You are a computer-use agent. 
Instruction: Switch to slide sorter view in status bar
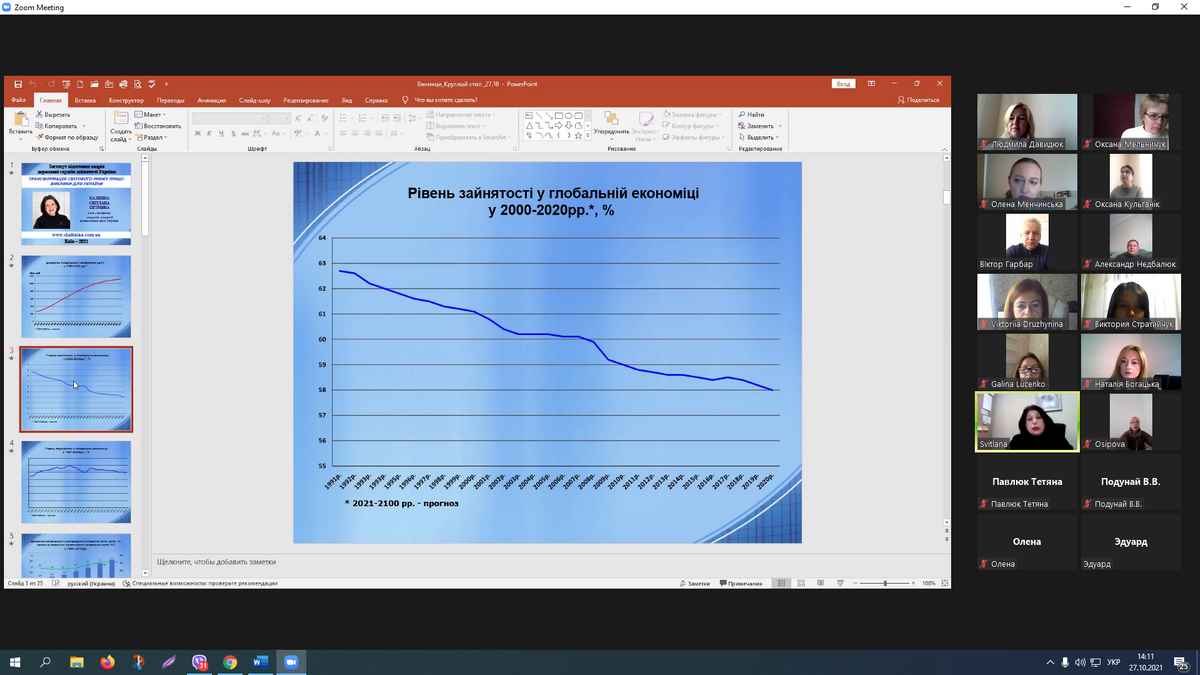pyautogui.click(x=801, y=583)
